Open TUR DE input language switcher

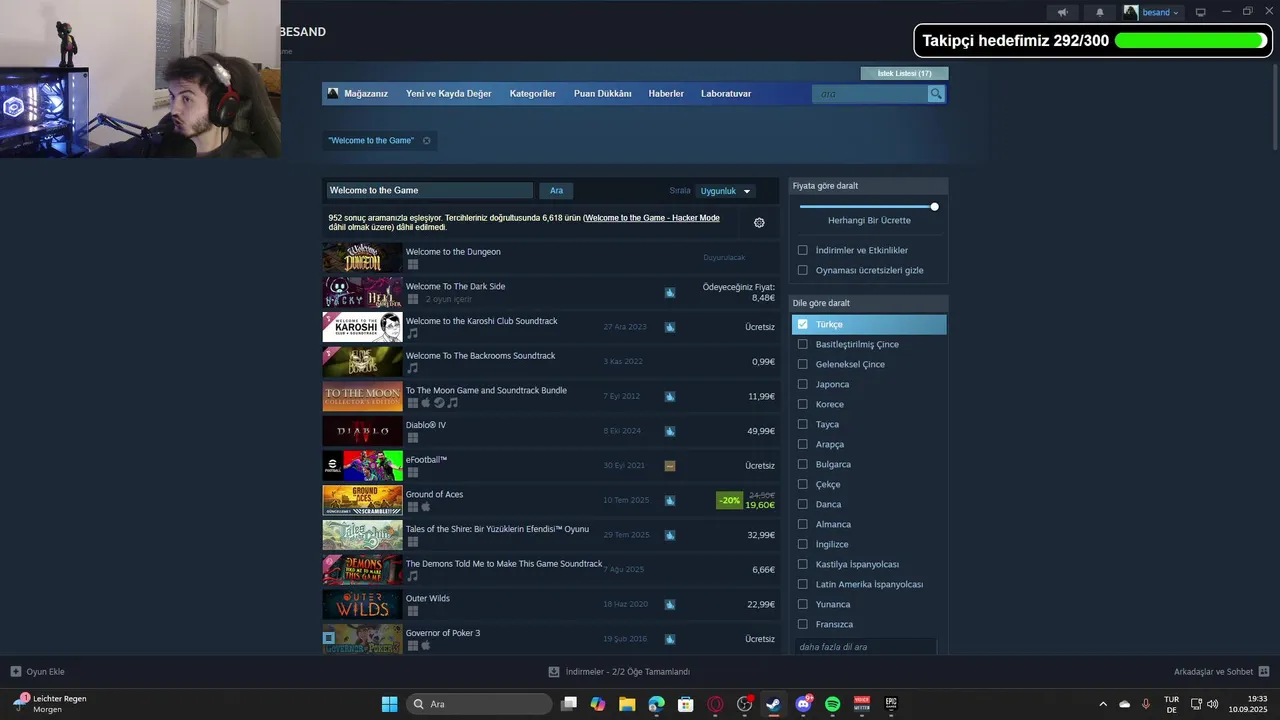(x=1171, y=704)
